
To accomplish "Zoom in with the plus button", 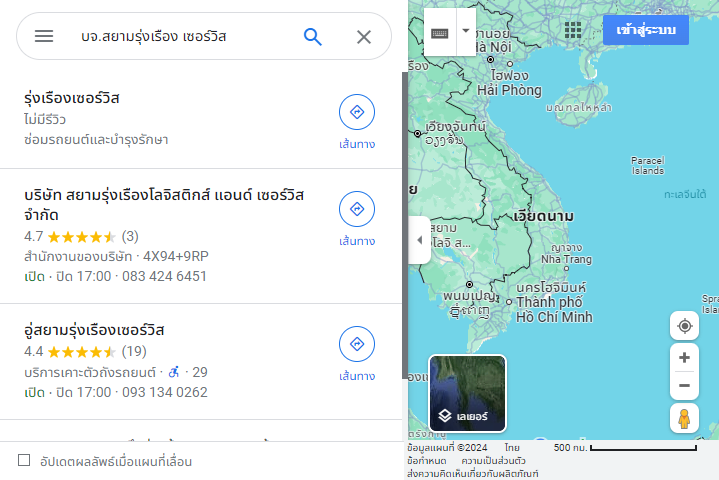I will coord(684,357).
